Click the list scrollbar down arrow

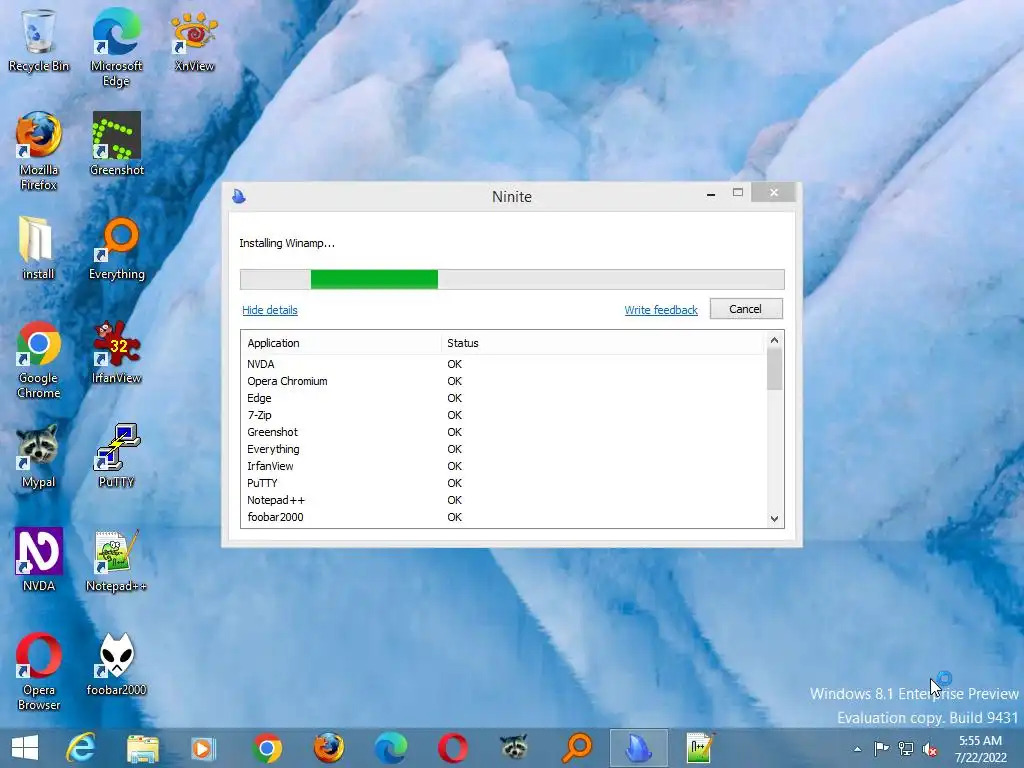tap(775, 519)
